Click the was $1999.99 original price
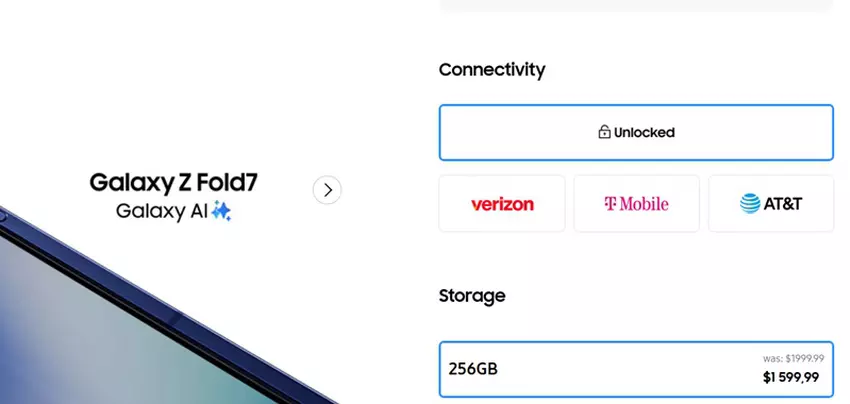 [x=791, y=356]
